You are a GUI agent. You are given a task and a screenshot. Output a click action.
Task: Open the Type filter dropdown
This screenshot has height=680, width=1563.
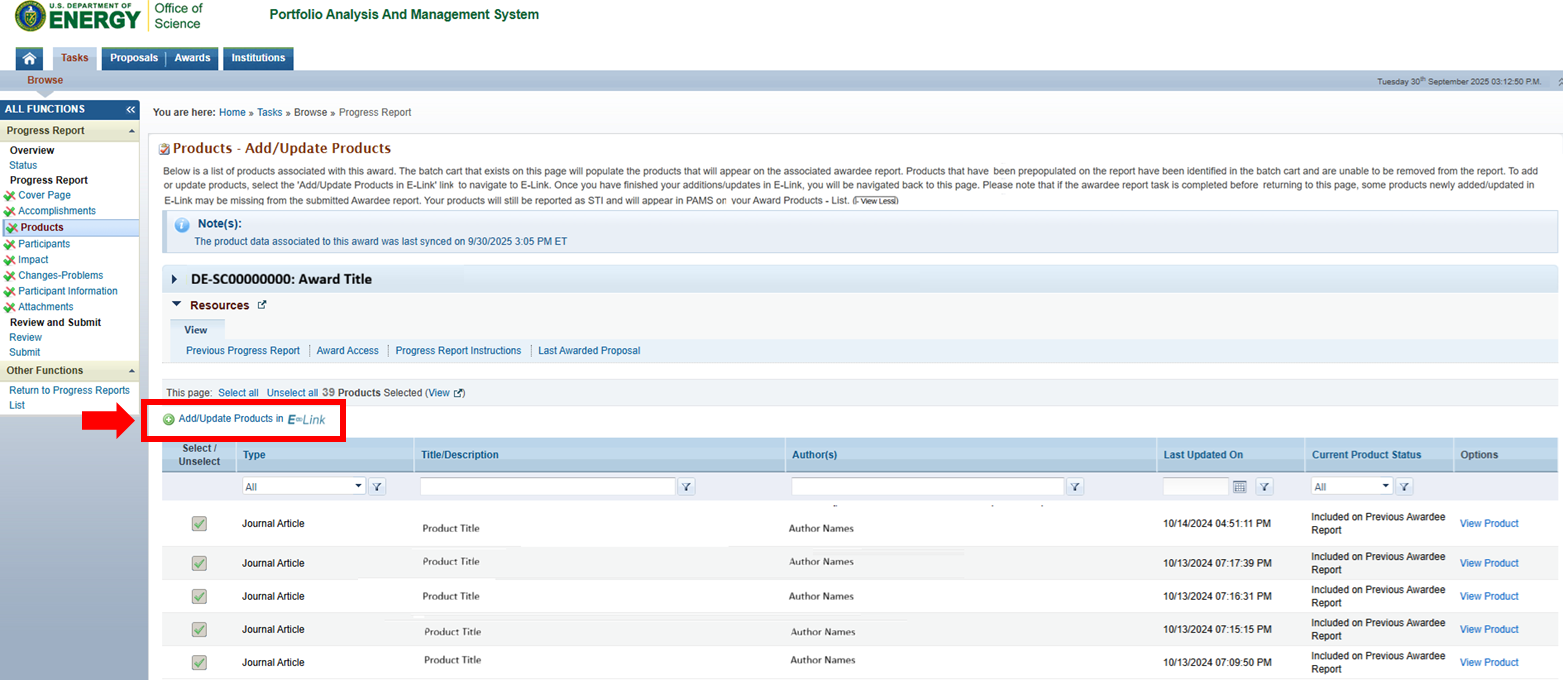pos(304,487)
